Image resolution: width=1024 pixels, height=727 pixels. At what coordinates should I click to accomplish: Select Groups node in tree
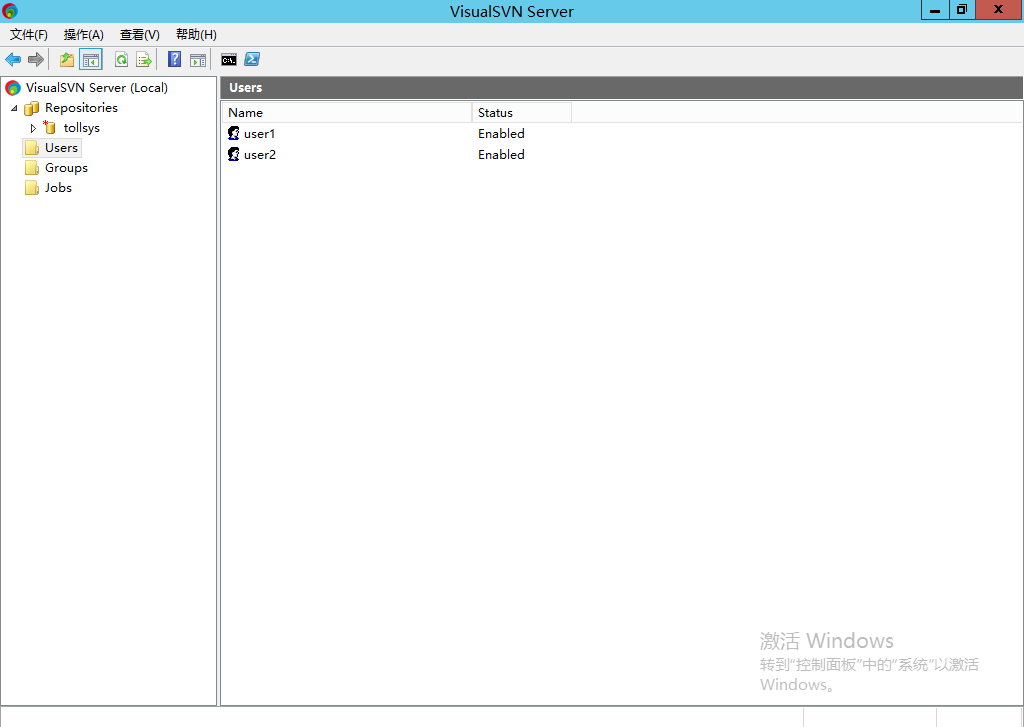66,168
